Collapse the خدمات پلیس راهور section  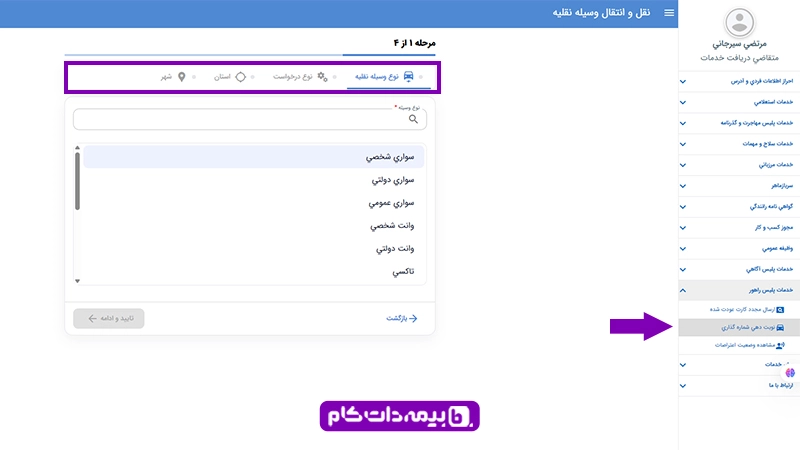[x=683, y=290]
